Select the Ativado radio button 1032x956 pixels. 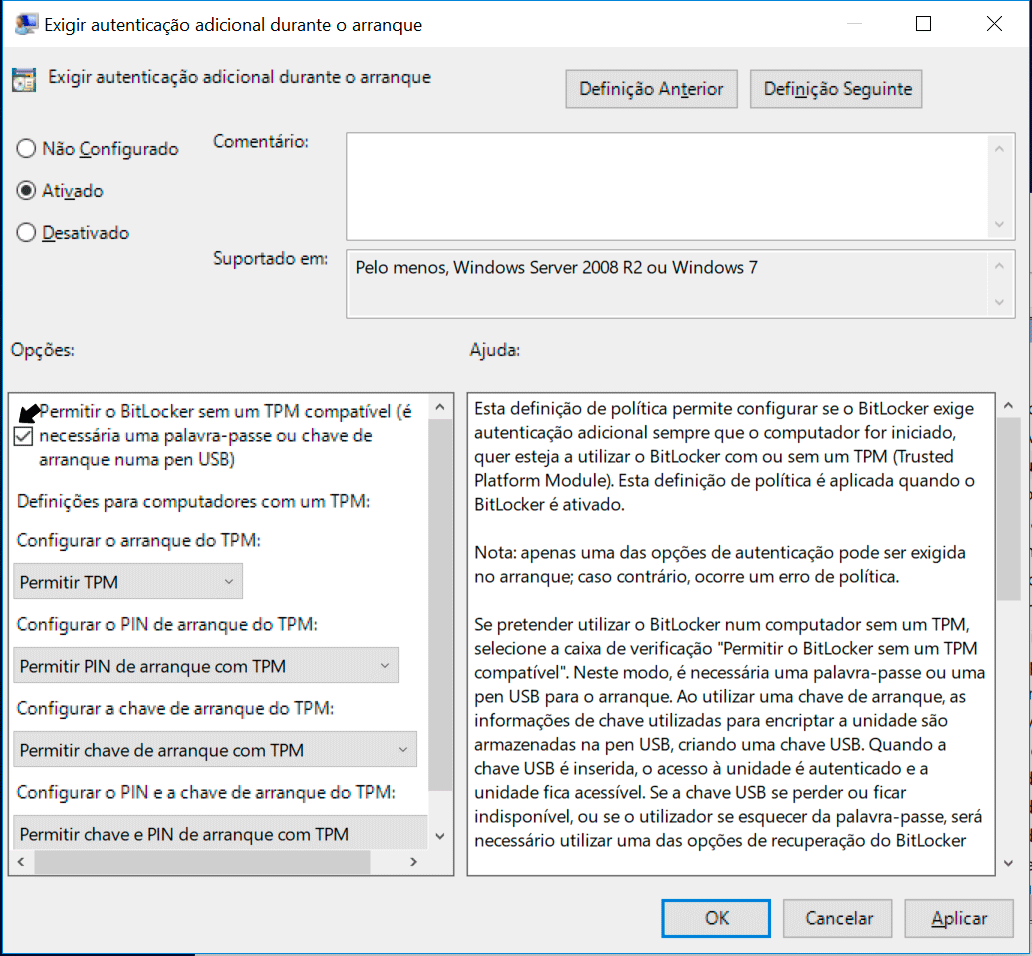pos(26,191)
